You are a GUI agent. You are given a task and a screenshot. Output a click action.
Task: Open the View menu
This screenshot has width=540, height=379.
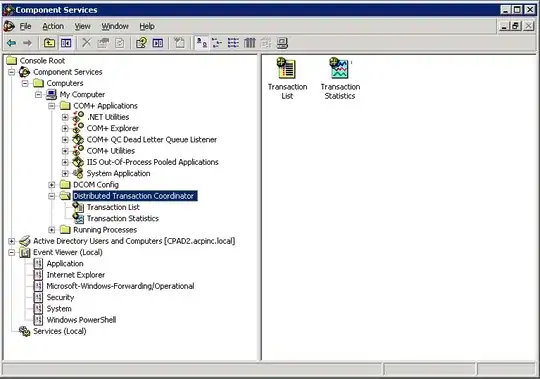(83, 26)
